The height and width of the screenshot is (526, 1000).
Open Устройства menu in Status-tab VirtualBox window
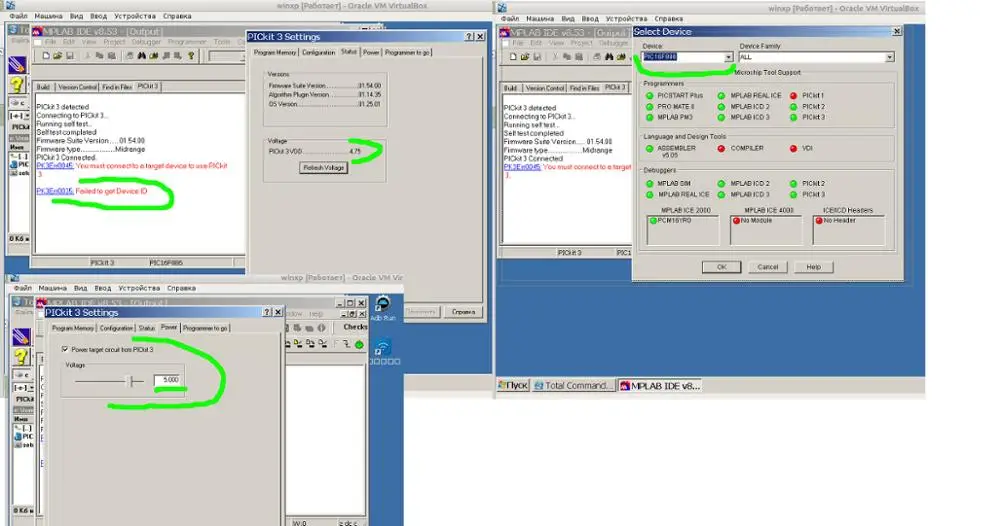135,16
